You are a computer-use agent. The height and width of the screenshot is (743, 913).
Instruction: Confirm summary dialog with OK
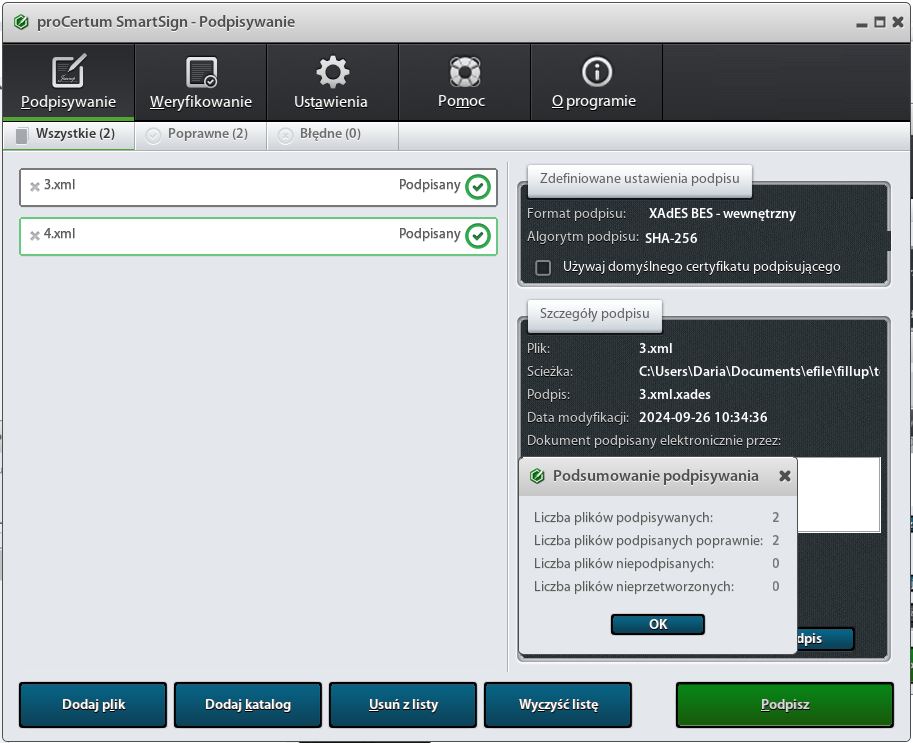(658, 624)
